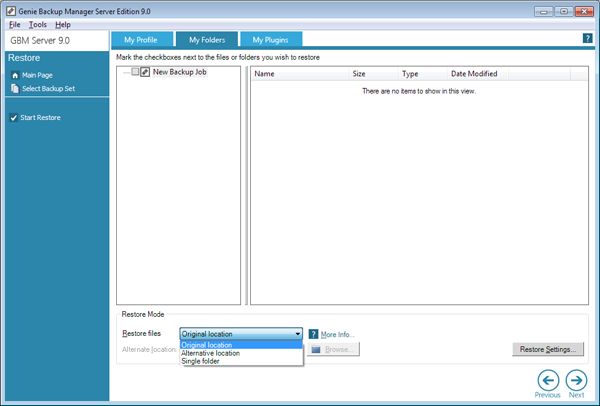Click the New Backup Job item icon
600x406 pixels.
pyautogui.click(x=145, y=72)
